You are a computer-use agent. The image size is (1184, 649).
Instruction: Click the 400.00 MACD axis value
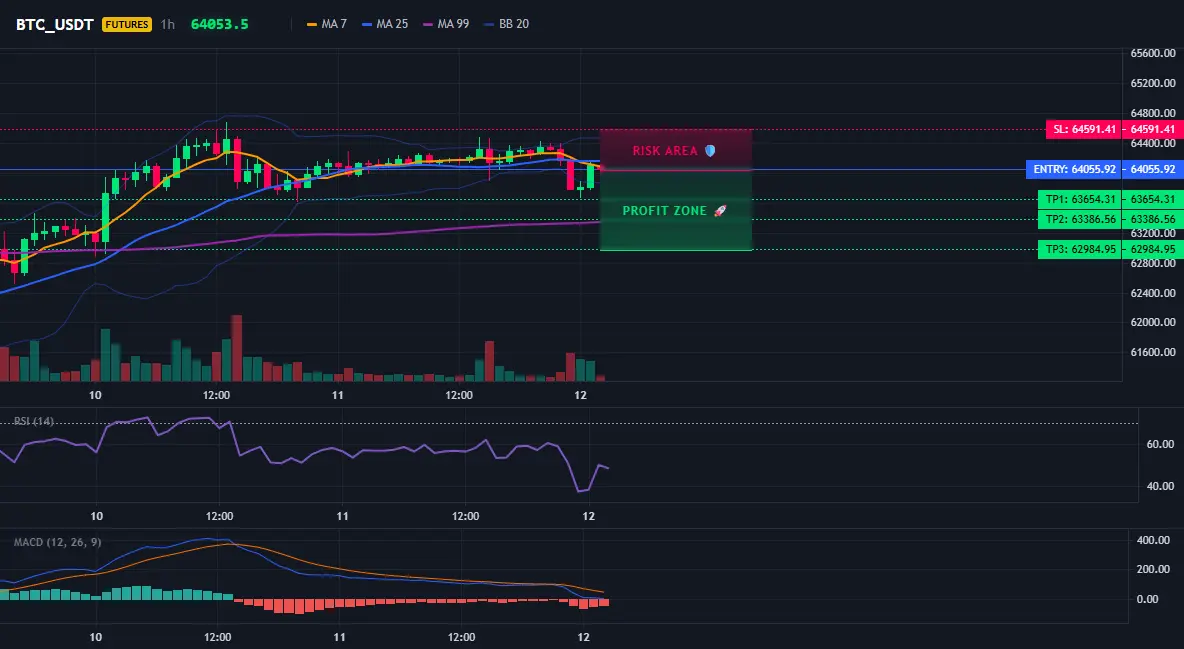1153,540
